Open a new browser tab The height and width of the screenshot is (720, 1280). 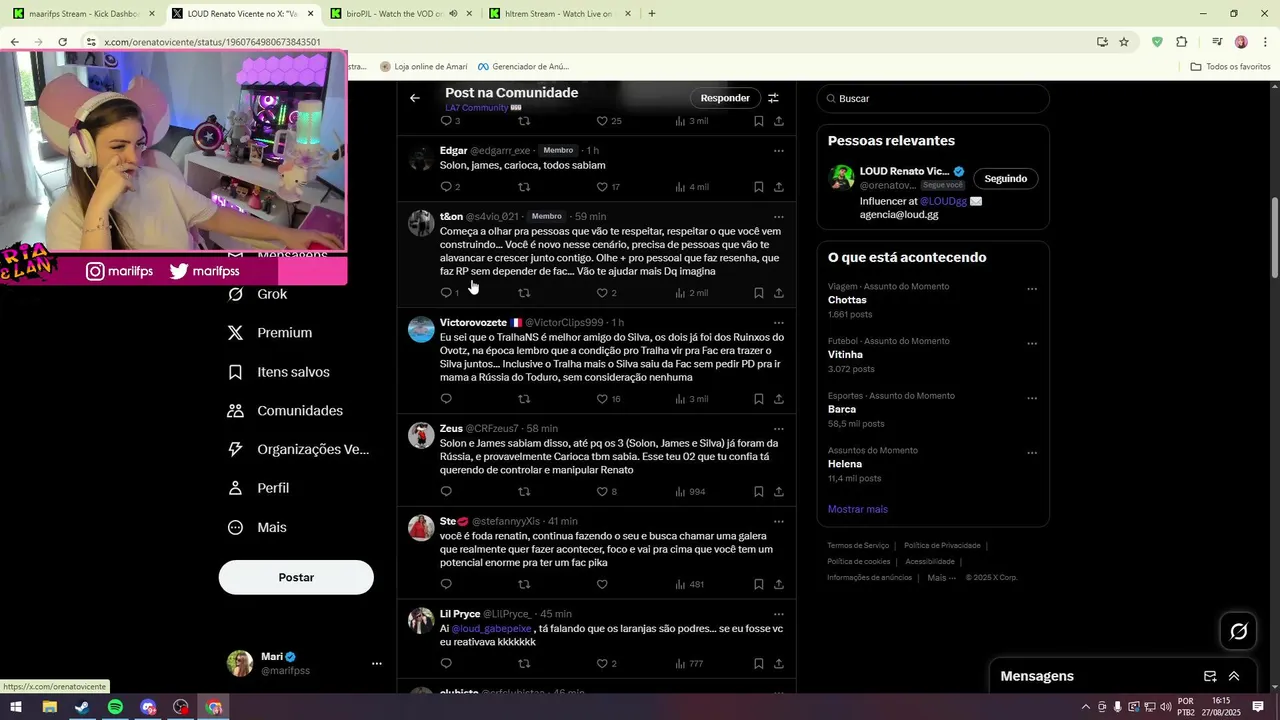(x=652, y=14)
